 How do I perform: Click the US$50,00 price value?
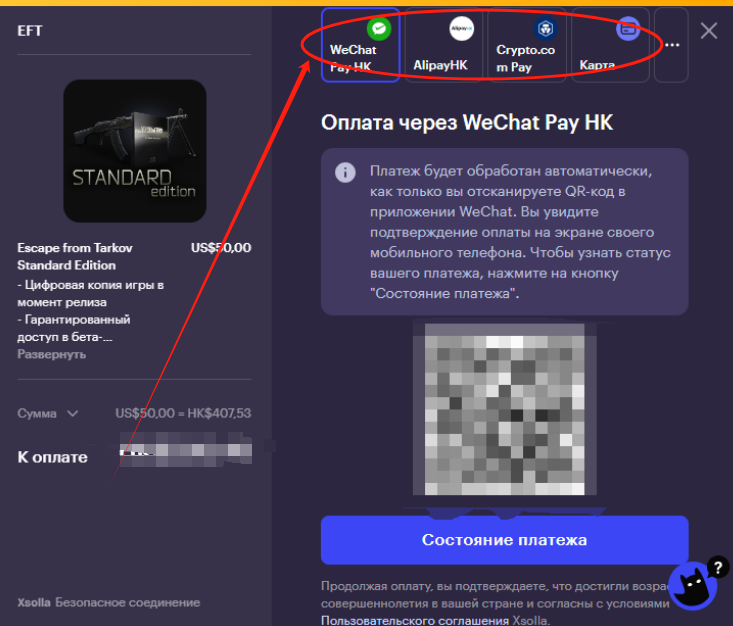point(221,248)
